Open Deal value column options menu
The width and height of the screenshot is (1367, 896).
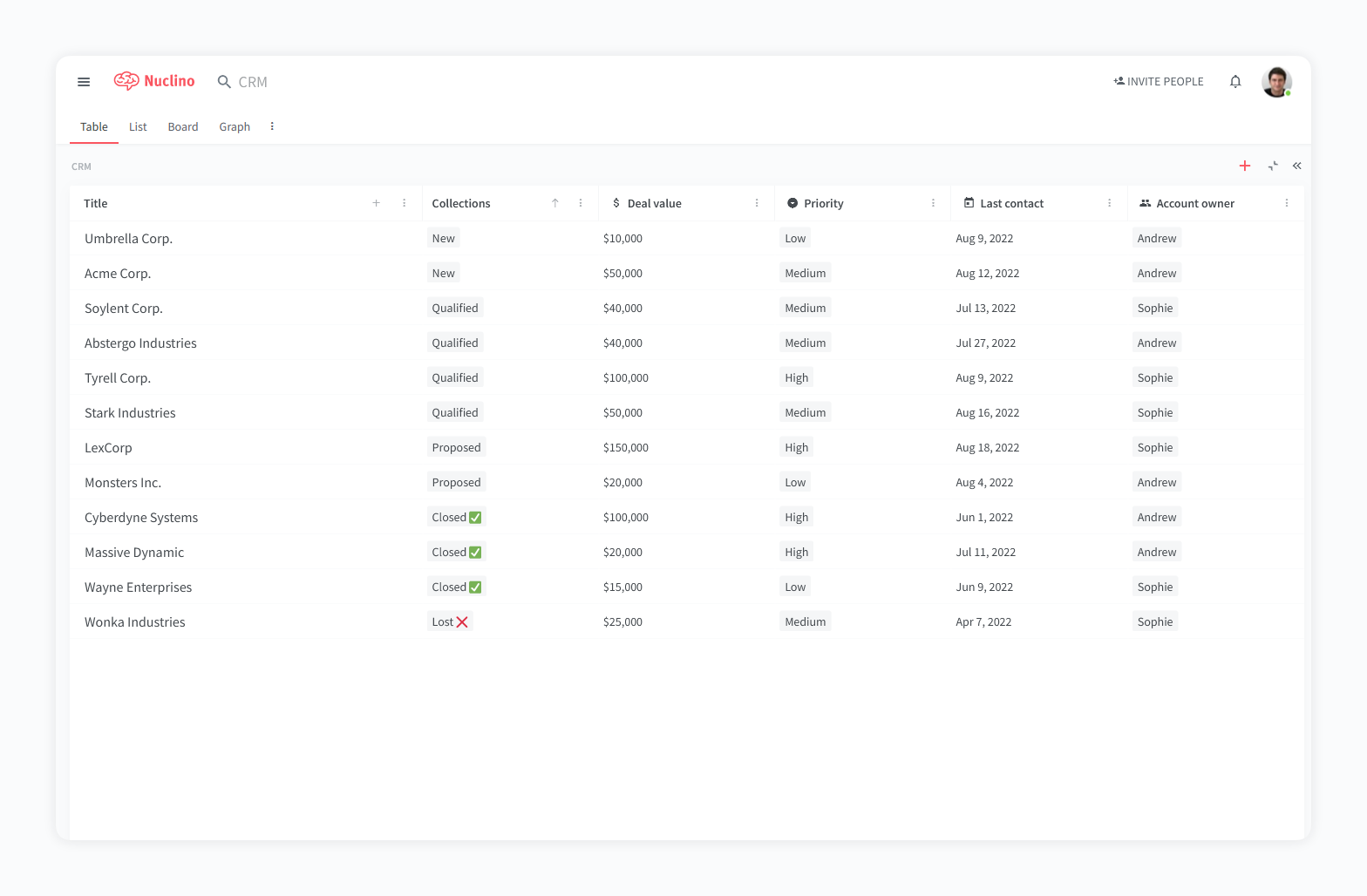click(x=757, y=203)
